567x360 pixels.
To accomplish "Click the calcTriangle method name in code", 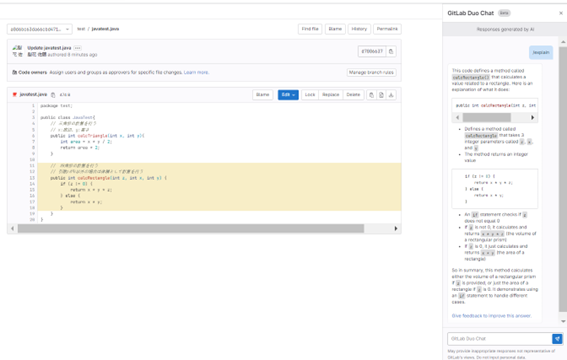I will (93, 136).
